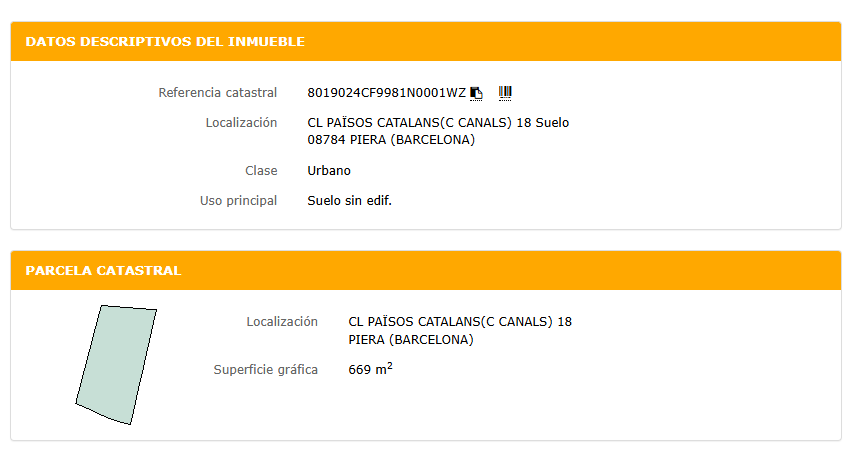
Task: Click the 'Urbano' class value
Action: 329,171
